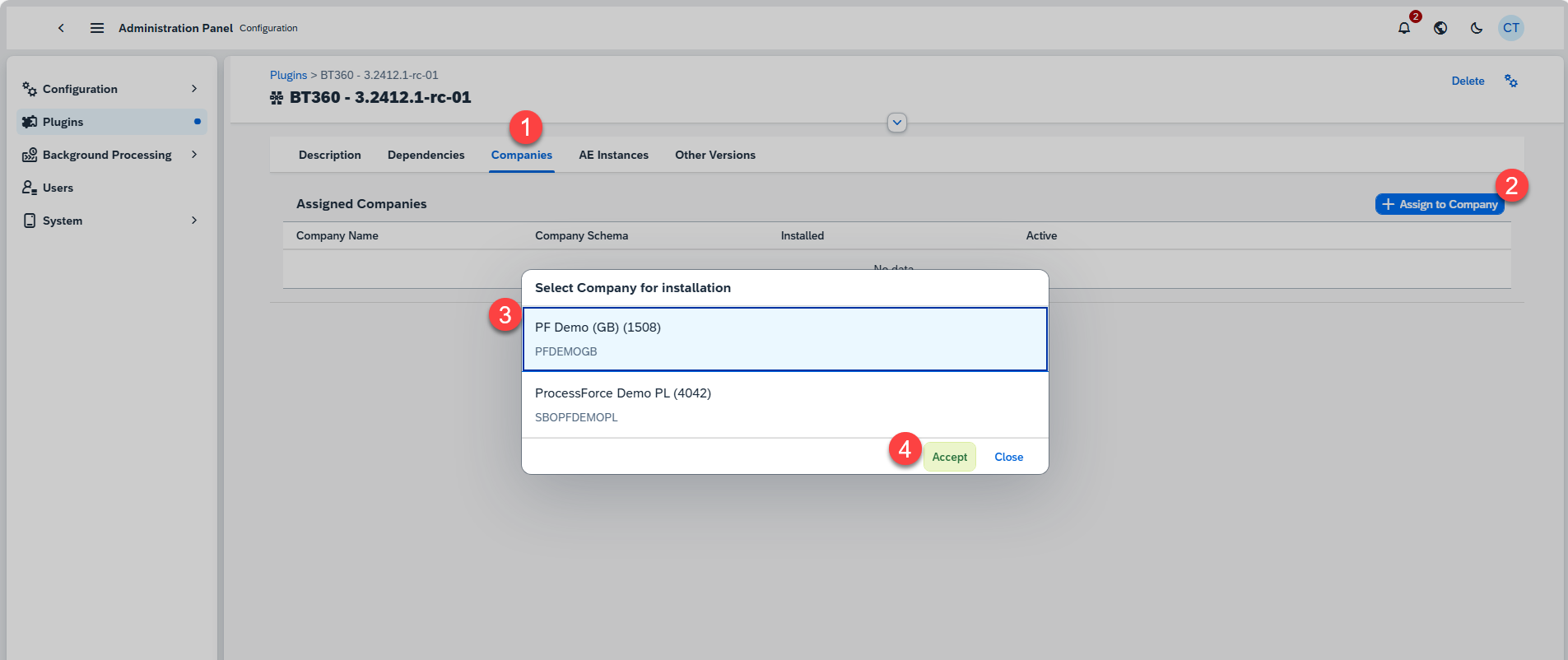
Task: Click the gears icon beside Delete
Action: (1511, 81)
